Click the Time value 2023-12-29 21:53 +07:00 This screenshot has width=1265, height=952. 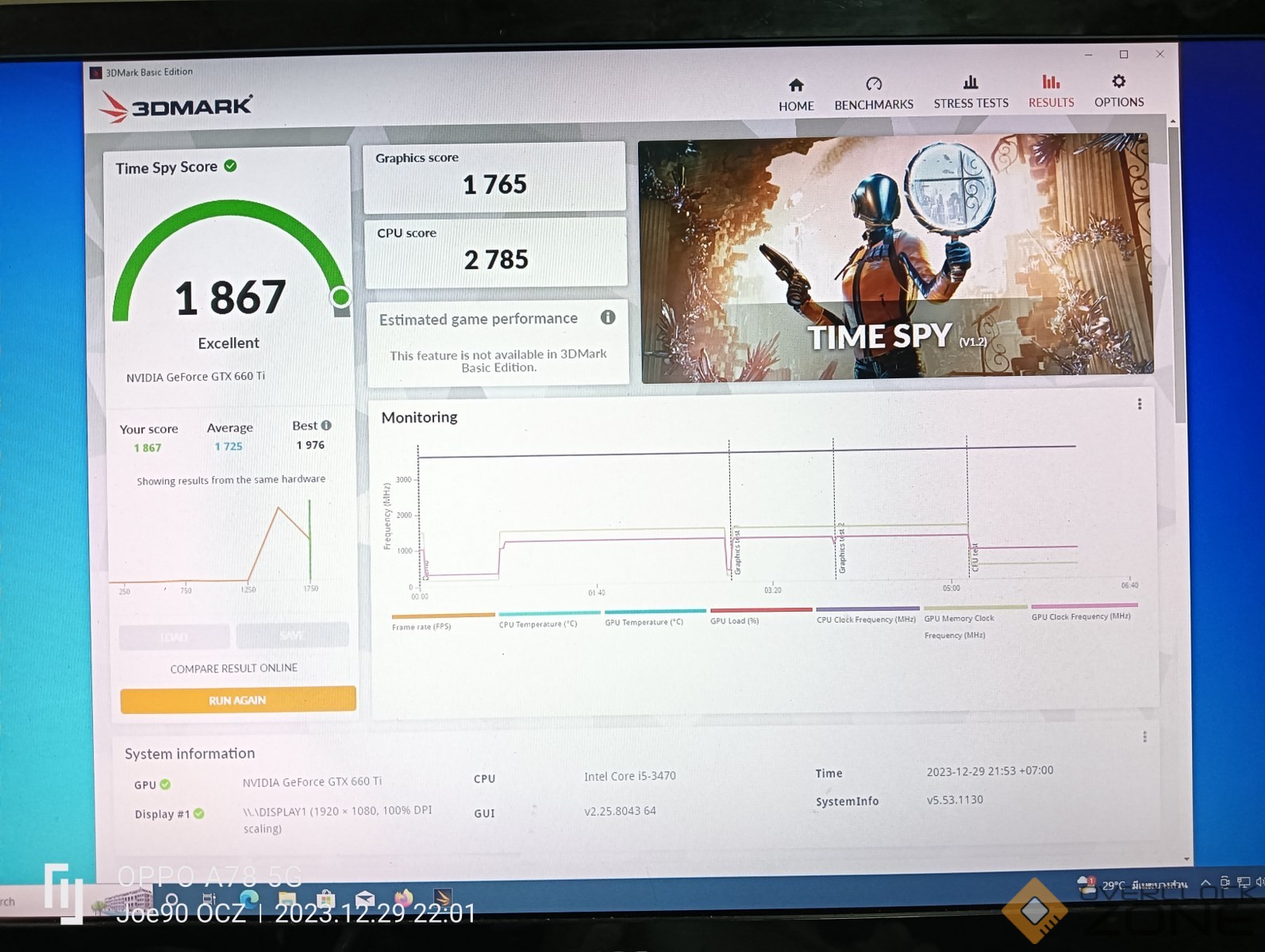pyautogui.click(x=990, y=770)
